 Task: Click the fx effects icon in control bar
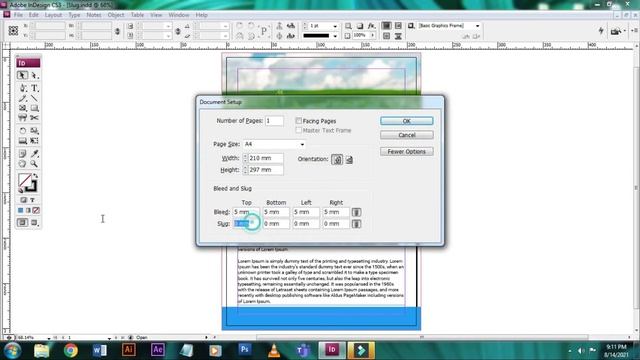(371, 26)
